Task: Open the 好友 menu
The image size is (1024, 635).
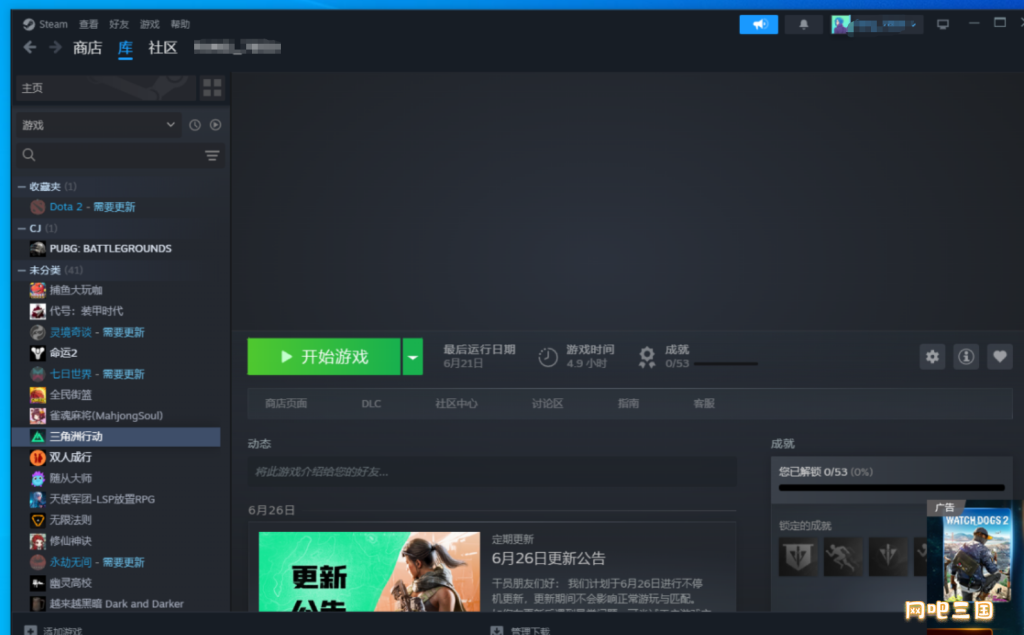Action: 119,24
